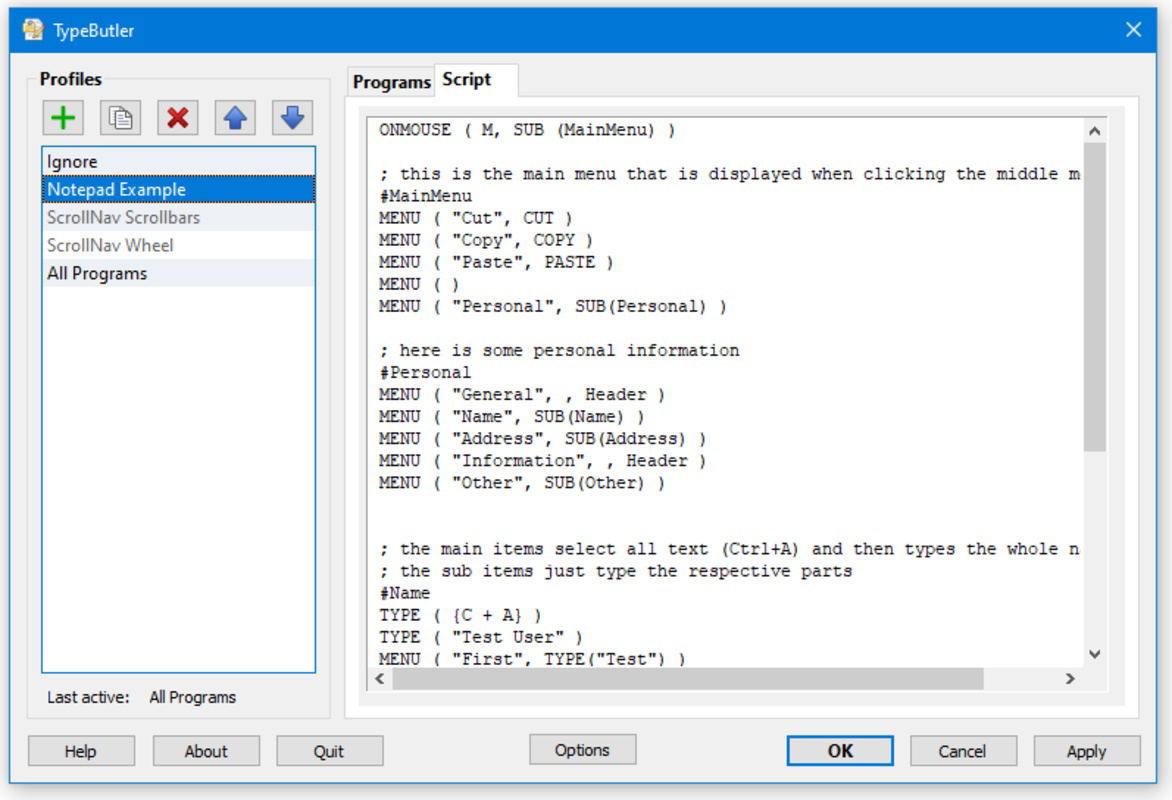This screenshot has width=1172, height=800.
Task: Click horizontal scrollbar left arrow
Action: coord(380,679)
